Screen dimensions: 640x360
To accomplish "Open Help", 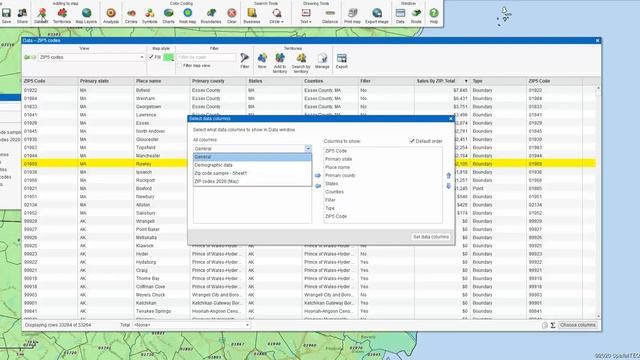I will pos(433,16).
